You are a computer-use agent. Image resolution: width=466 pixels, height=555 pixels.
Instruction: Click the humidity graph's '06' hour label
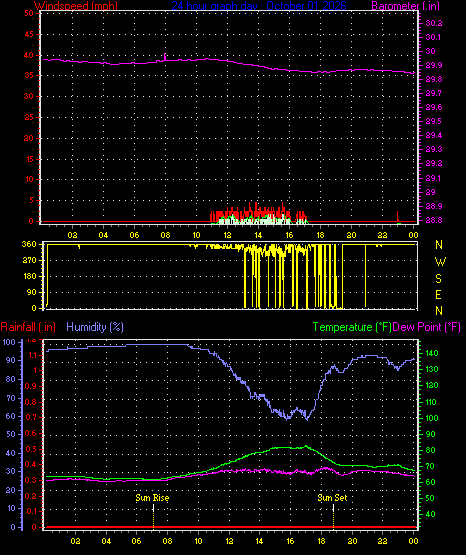point(137,541)
